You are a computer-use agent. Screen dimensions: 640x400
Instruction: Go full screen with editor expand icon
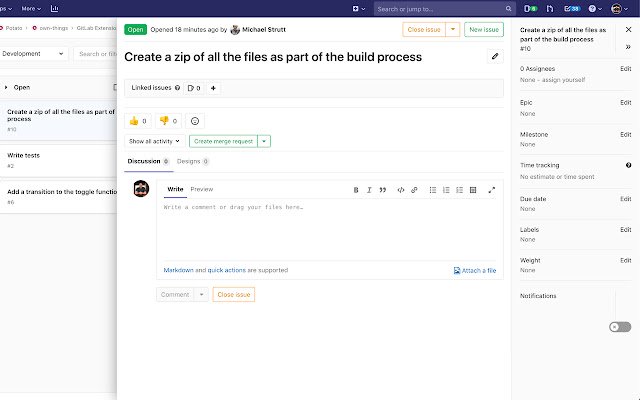(491, 190)
